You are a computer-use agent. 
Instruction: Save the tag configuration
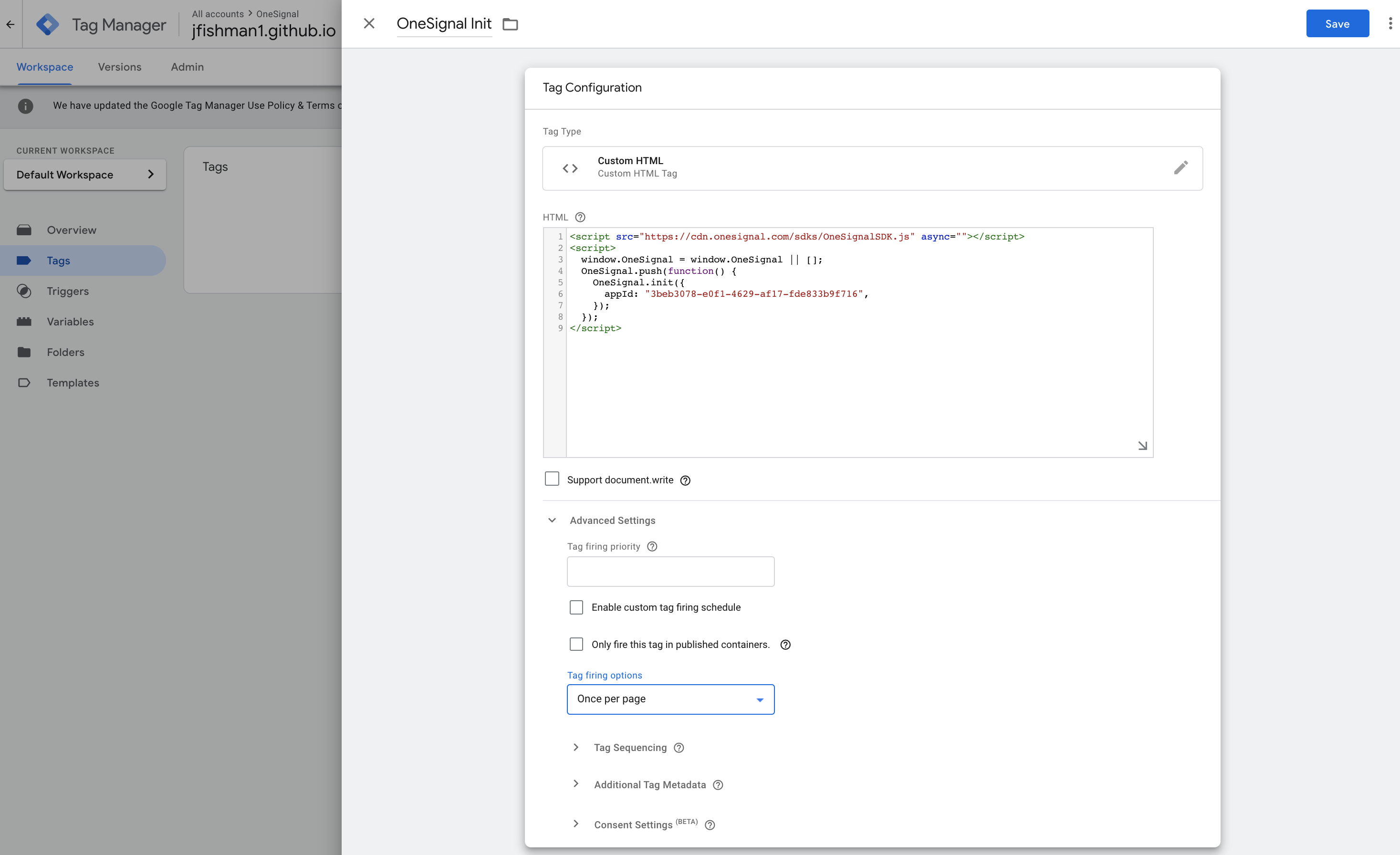[1337, 23]
